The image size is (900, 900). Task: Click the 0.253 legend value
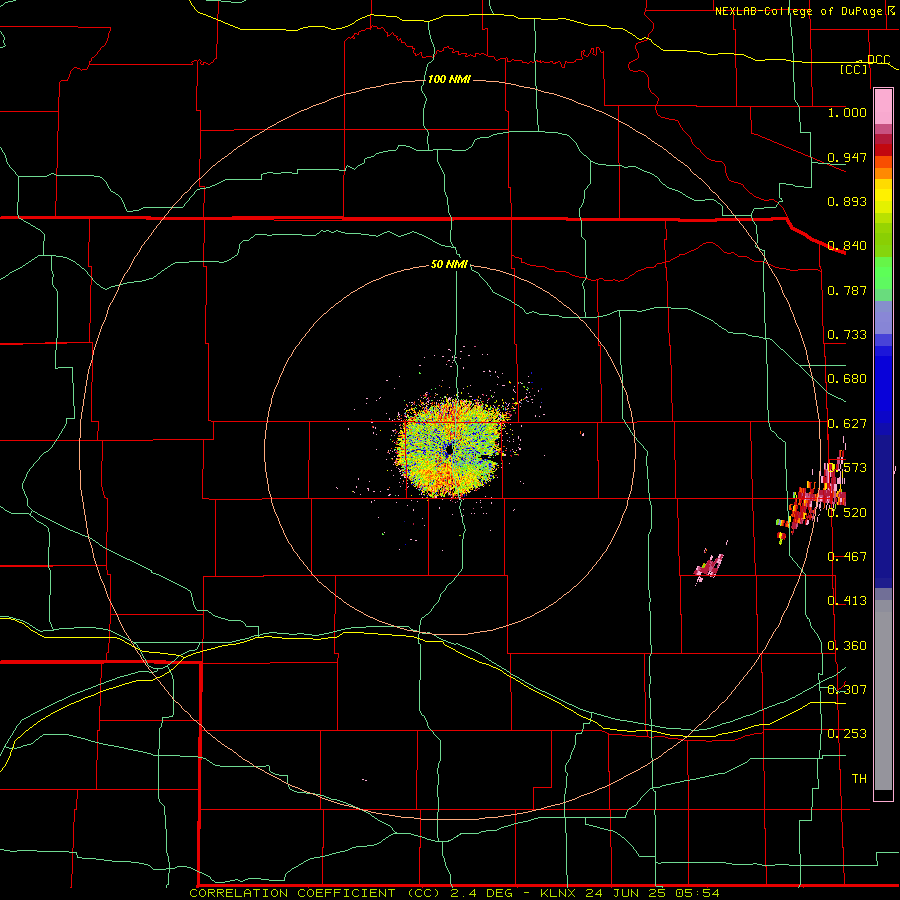pos(847,734)
